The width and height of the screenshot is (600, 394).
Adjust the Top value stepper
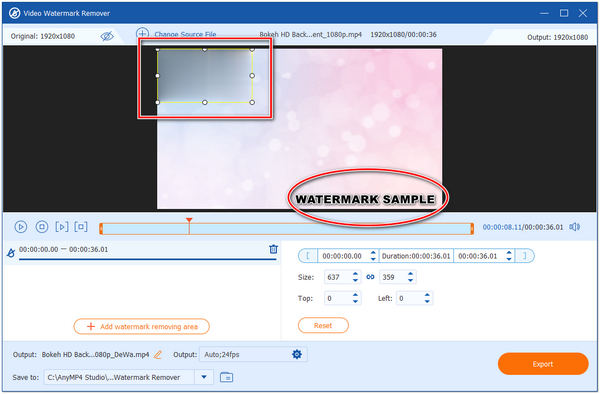tap(355, 298)
